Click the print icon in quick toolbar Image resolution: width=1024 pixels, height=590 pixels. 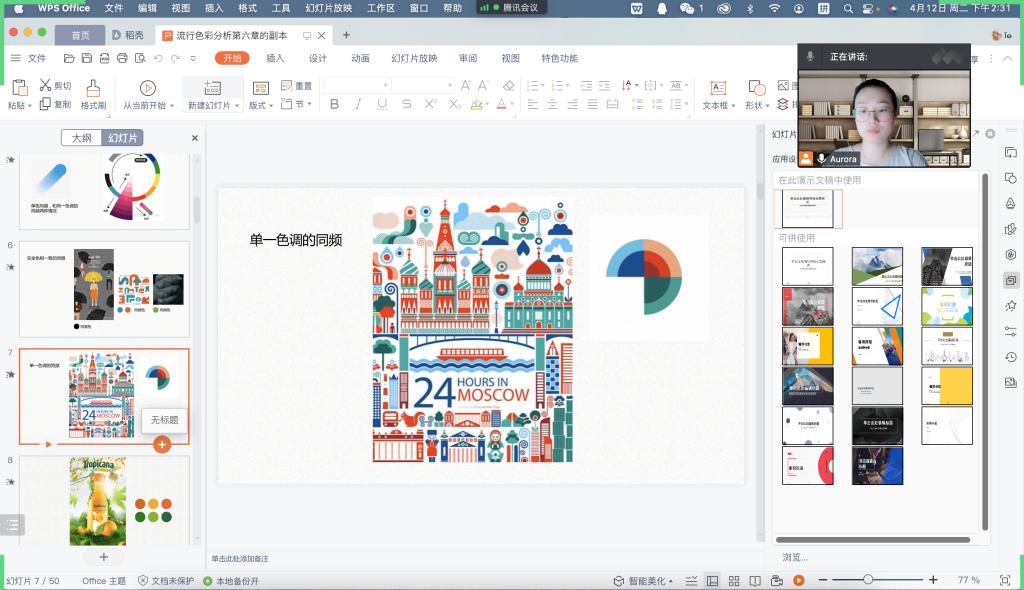click(x=122, y=58)
